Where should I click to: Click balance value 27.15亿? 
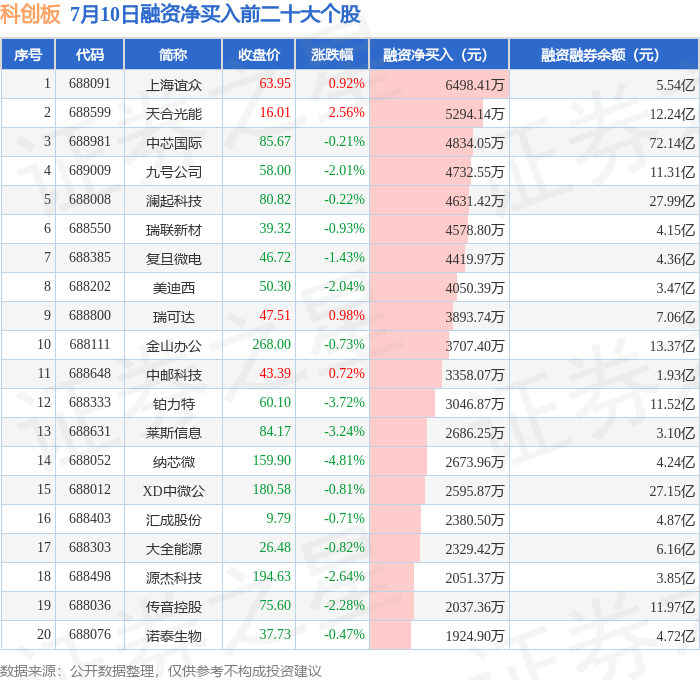(672, 491)
